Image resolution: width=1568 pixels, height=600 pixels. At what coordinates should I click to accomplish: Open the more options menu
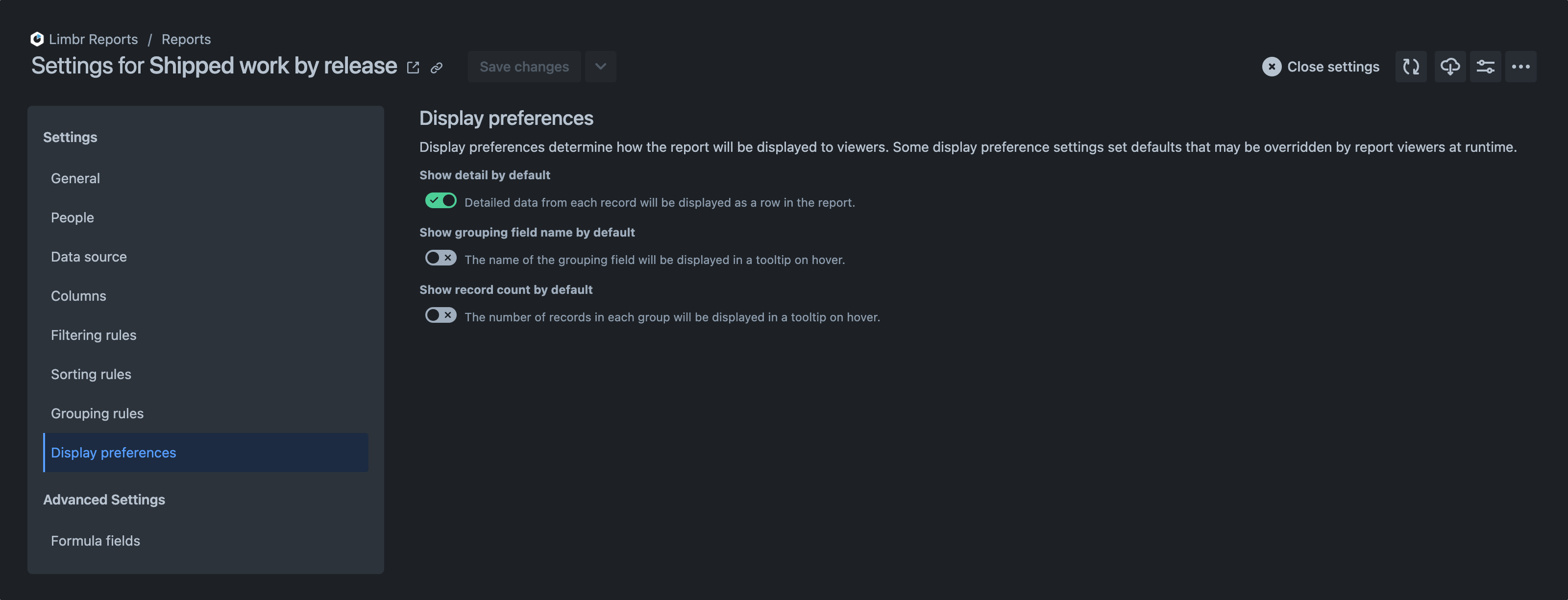tap(1521, 66)
